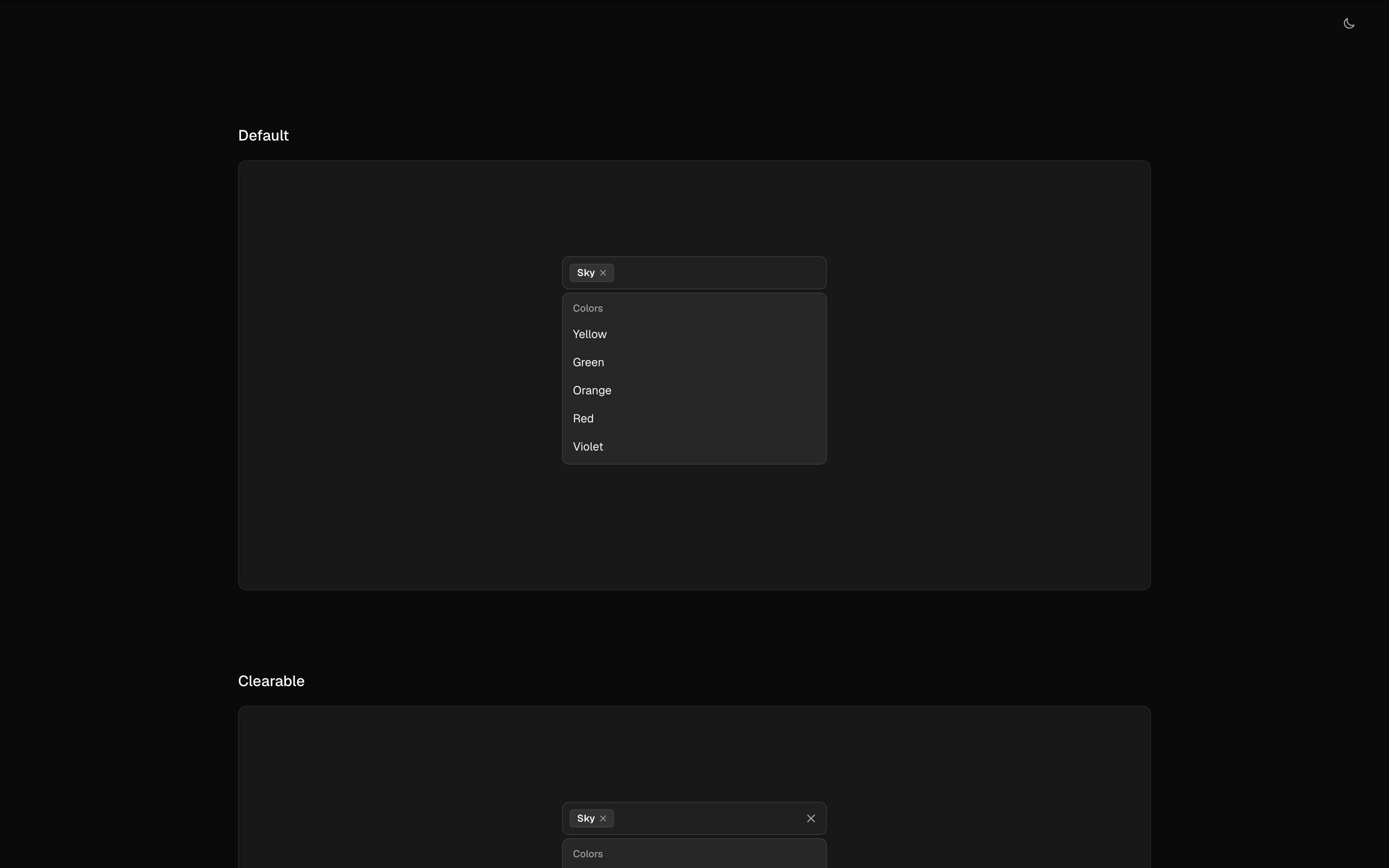The height and width of the screenshot is (868, 1389).
Task: Select Yellow from the Colors list
Action: coord(694,334)
